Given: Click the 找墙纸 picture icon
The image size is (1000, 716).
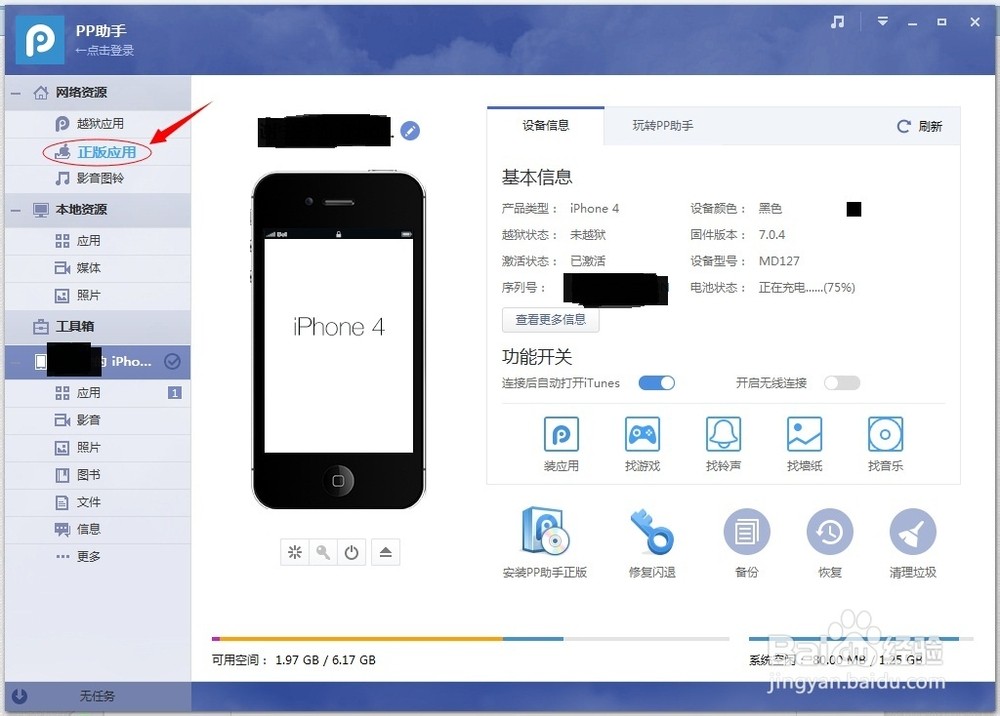Looking at the screenshot, I should (804, 434).
